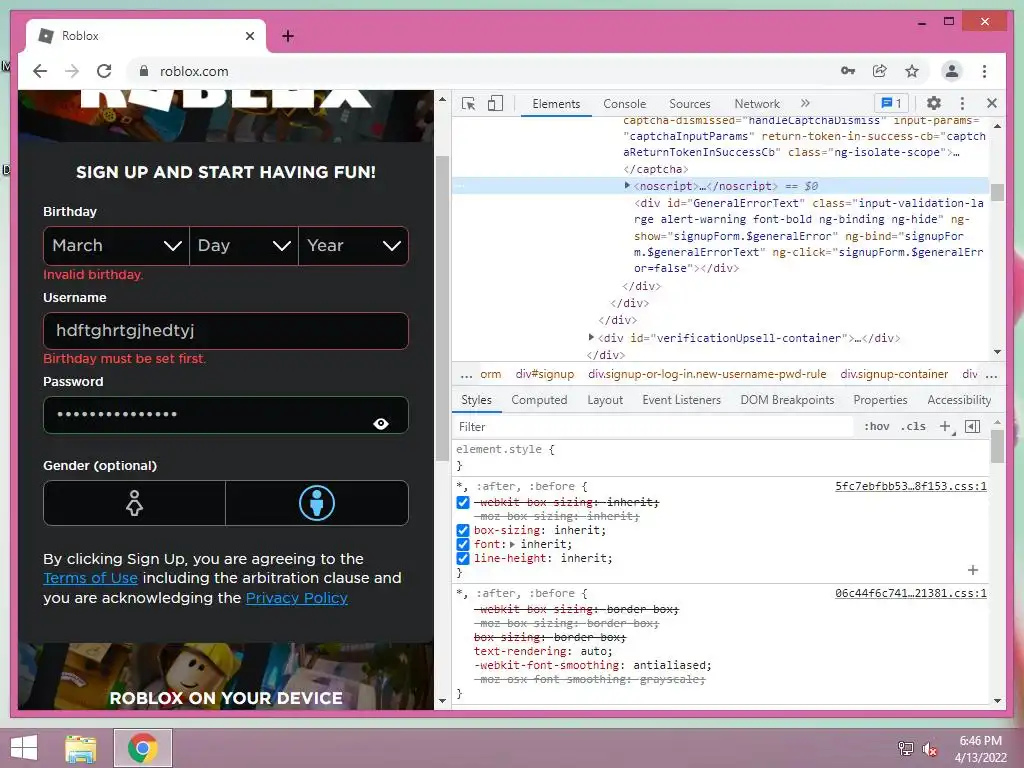The width and height of the screenshot is (1024, 768).
Task: Click the Password input field
Action: point(226,415)
